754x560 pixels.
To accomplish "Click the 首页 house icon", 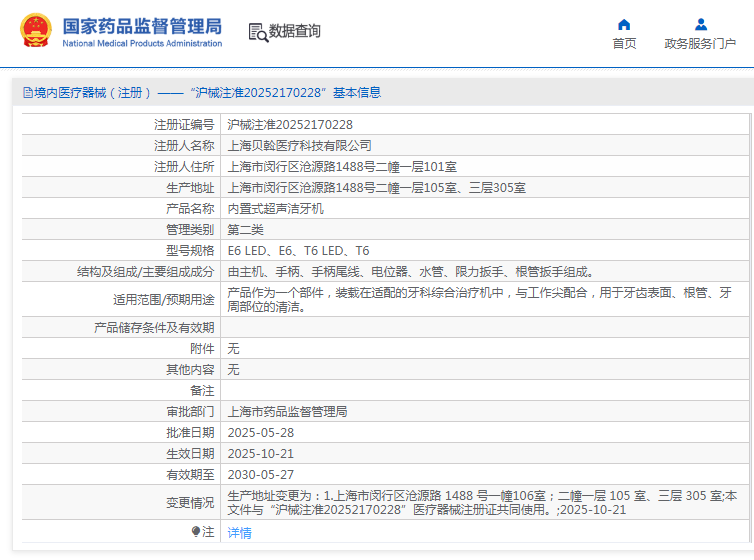I will point(624,24).
